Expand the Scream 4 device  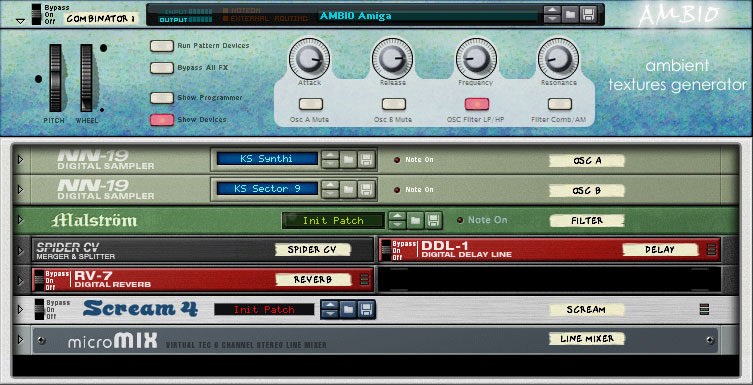pyautogui.click(x=20, y=310)
